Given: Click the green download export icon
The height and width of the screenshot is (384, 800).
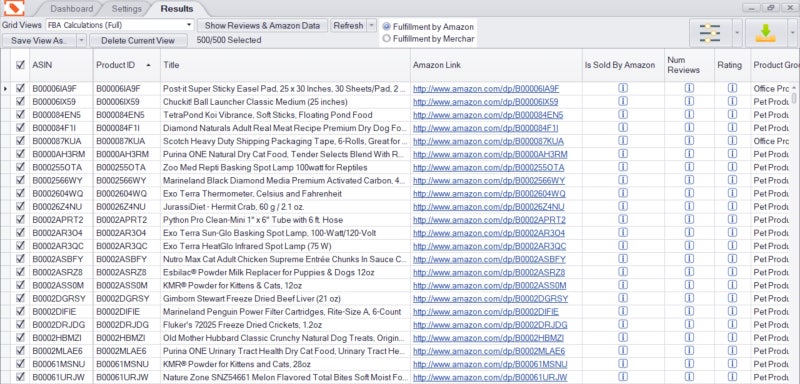Looking at the screenshot, I should pyautogui.click(x=765, y=33).
